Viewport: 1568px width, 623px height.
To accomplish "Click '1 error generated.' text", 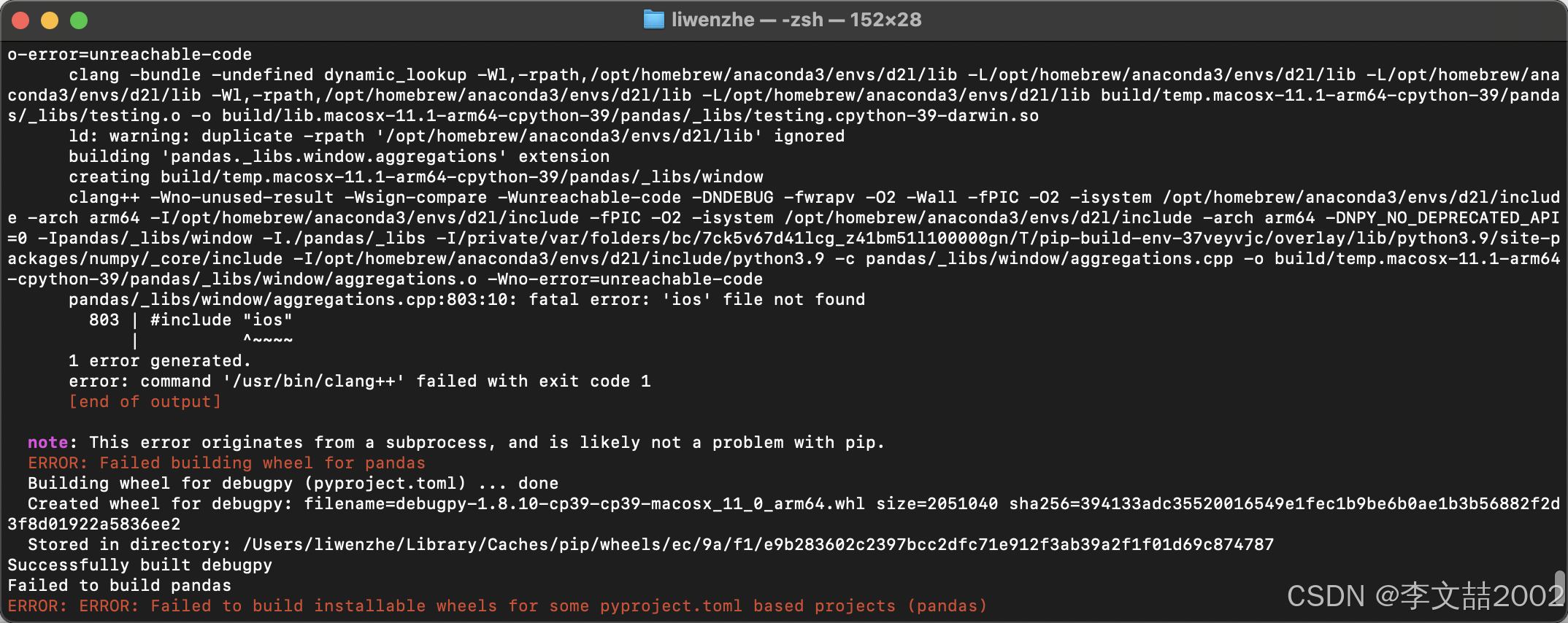I will 161,360.
